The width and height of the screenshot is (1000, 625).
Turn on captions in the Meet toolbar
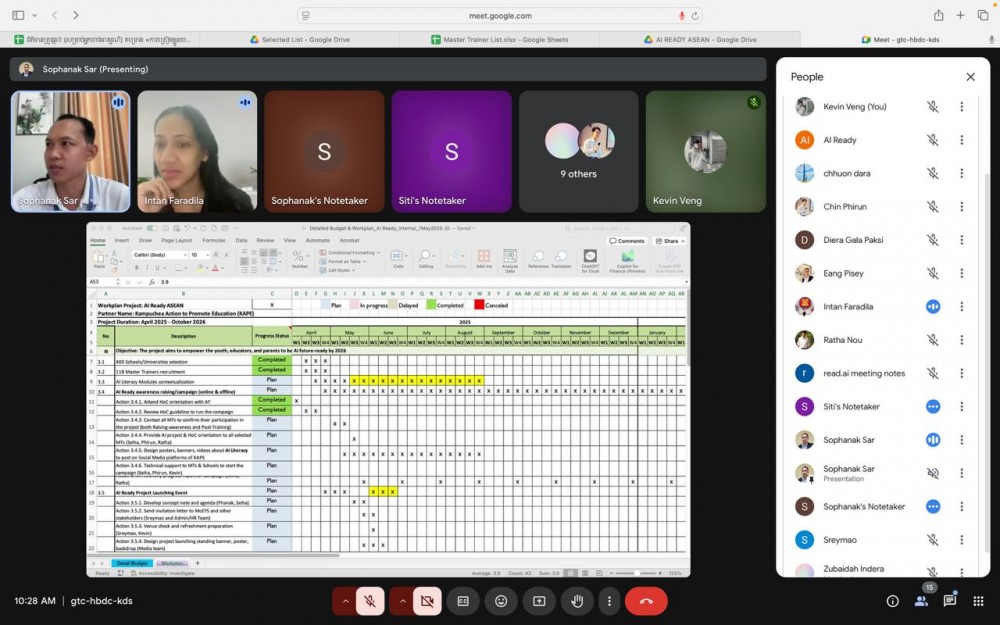tap(463, 601)
